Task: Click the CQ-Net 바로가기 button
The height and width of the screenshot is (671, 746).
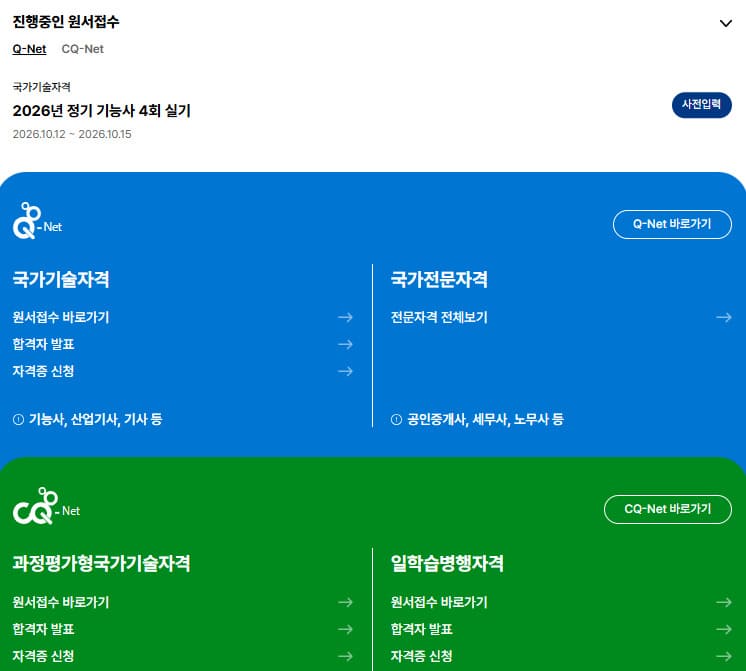Action: [x=667, y=509]
